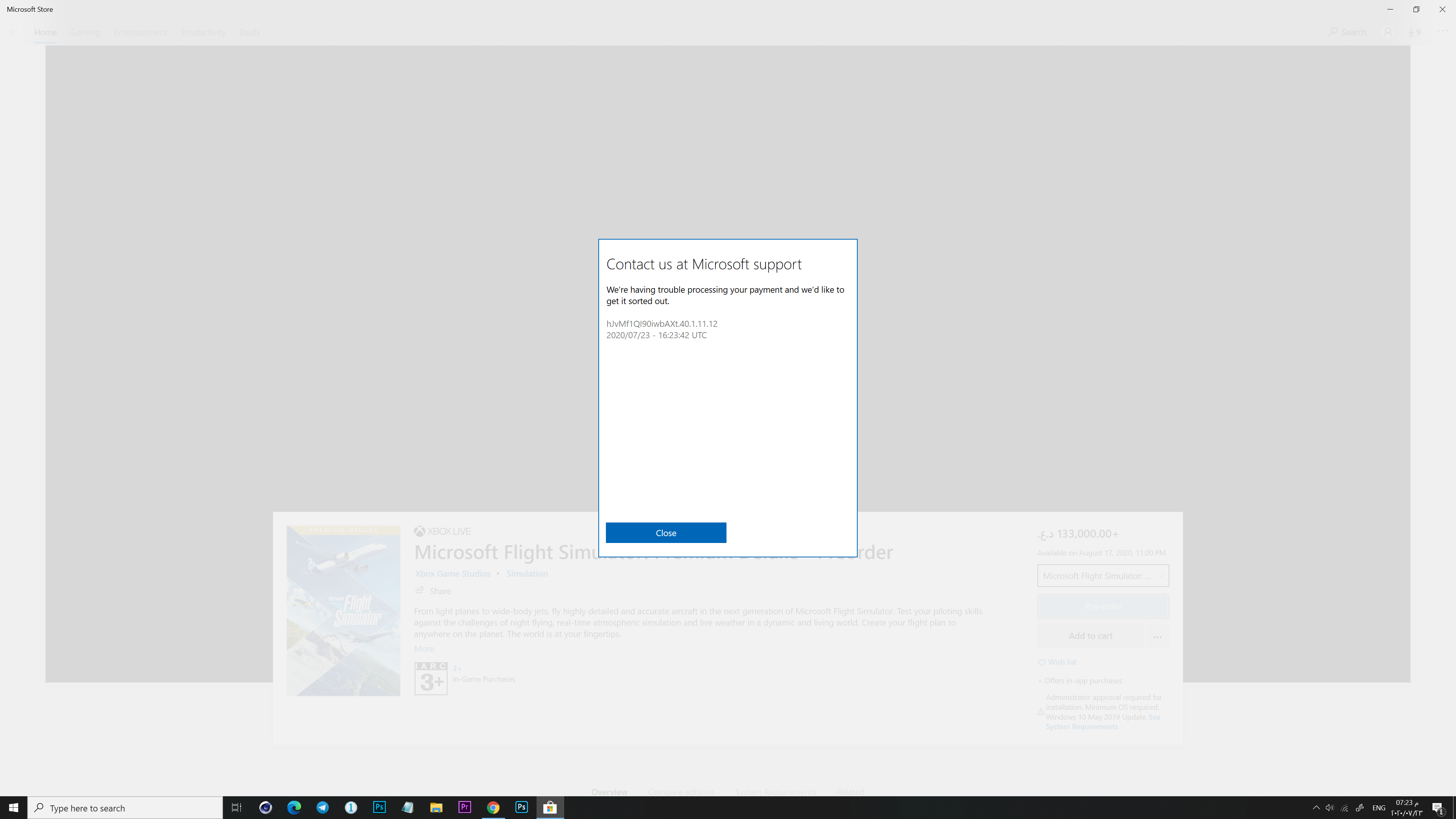The height and width of the screenshot is (819, 1456).
Task: Open the Action Center notifications
Action: coord(1439,808)
